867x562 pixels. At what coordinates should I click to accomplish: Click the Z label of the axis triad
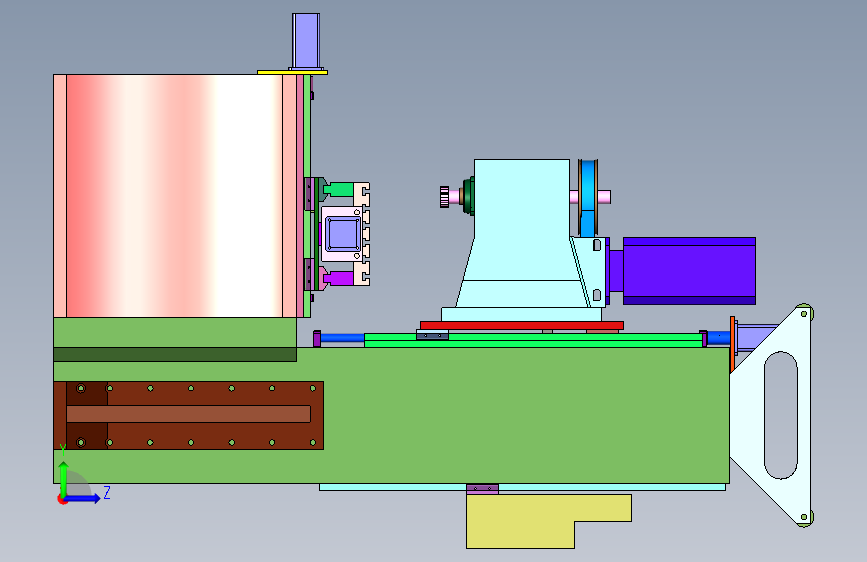click(x=107, y=492)
